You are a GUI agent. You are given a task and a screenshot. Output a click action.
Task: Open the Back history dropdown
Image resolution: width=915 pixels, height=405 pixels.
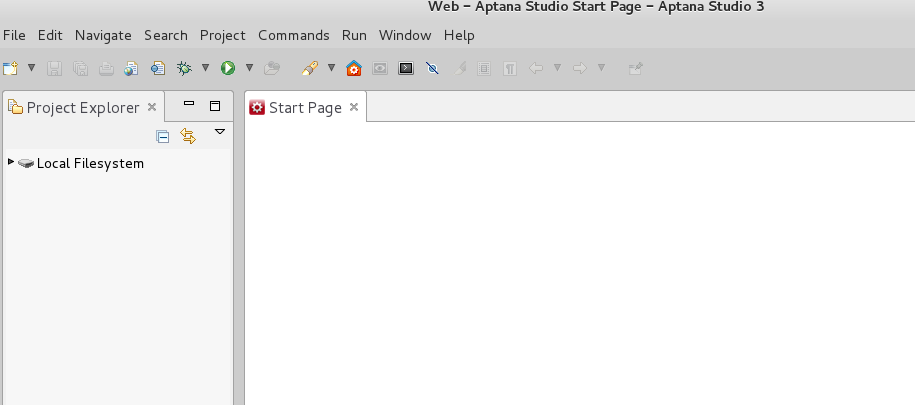557,68
